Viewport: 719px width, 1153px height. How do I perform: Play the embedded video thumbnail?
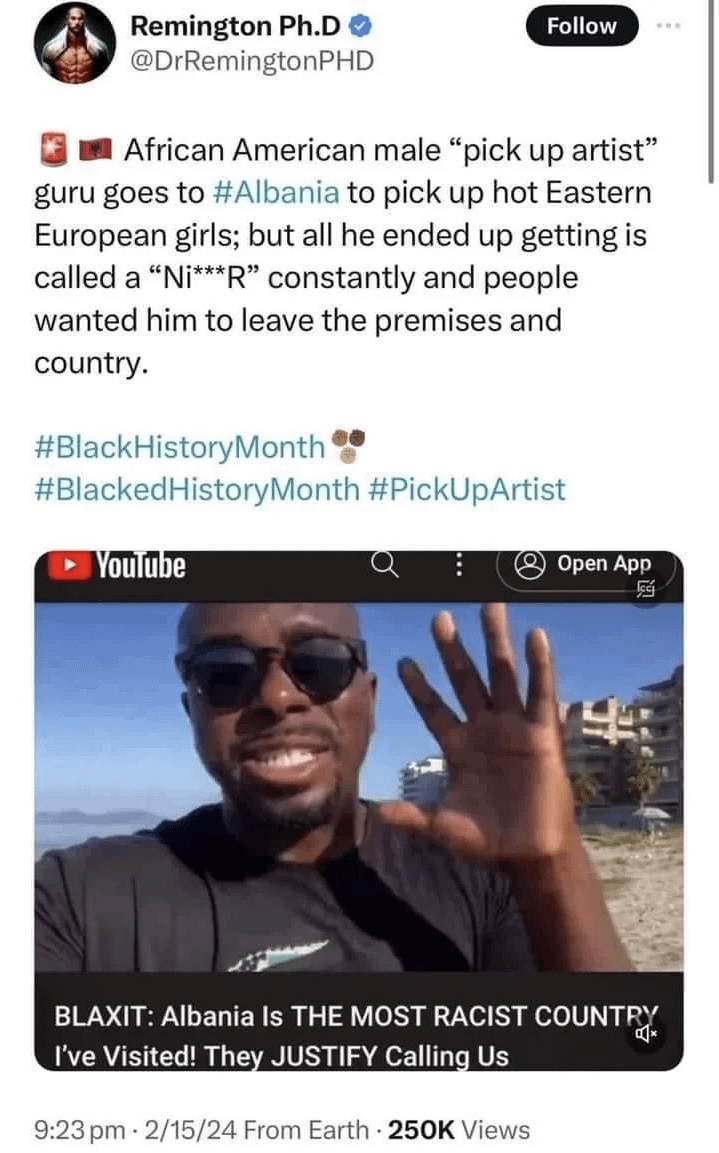[359, 787]
